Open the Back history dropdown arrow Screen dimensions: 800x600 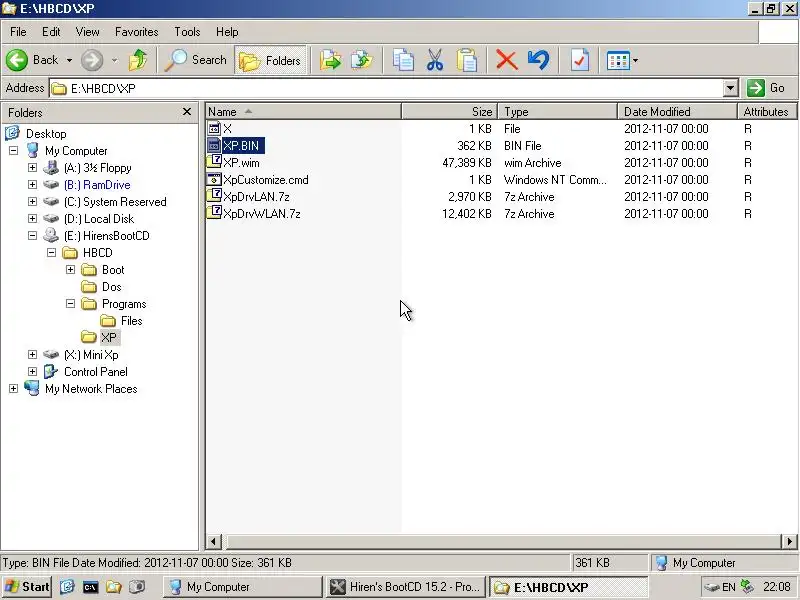pyautogui.click(x=69, y=60)
